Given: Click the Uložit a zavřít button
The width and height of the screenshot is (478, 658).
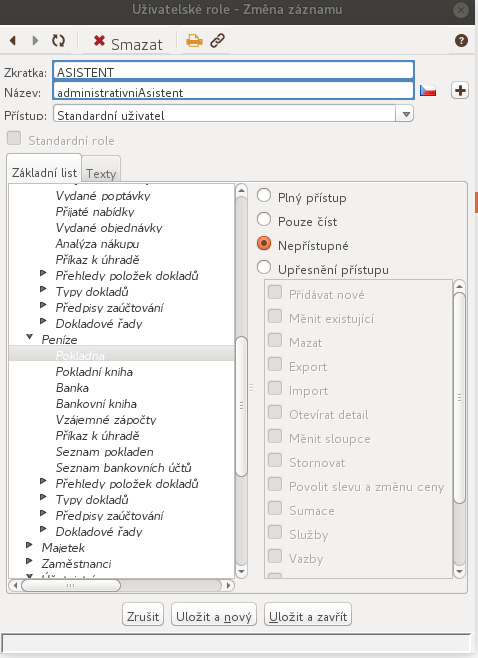Looking at the screenshot, I should [x=308, y=615].
